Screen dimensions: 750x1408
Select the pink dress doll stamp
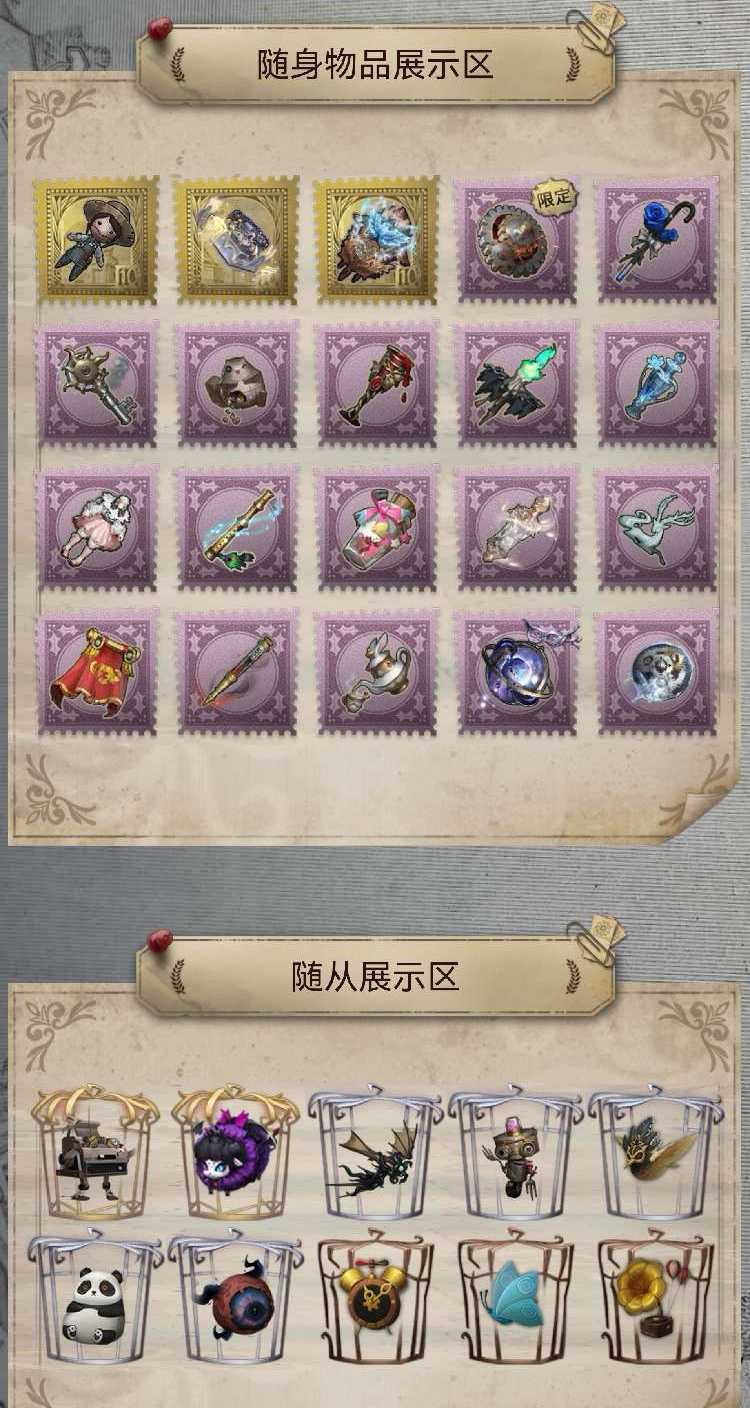click(x=96, y=527)
